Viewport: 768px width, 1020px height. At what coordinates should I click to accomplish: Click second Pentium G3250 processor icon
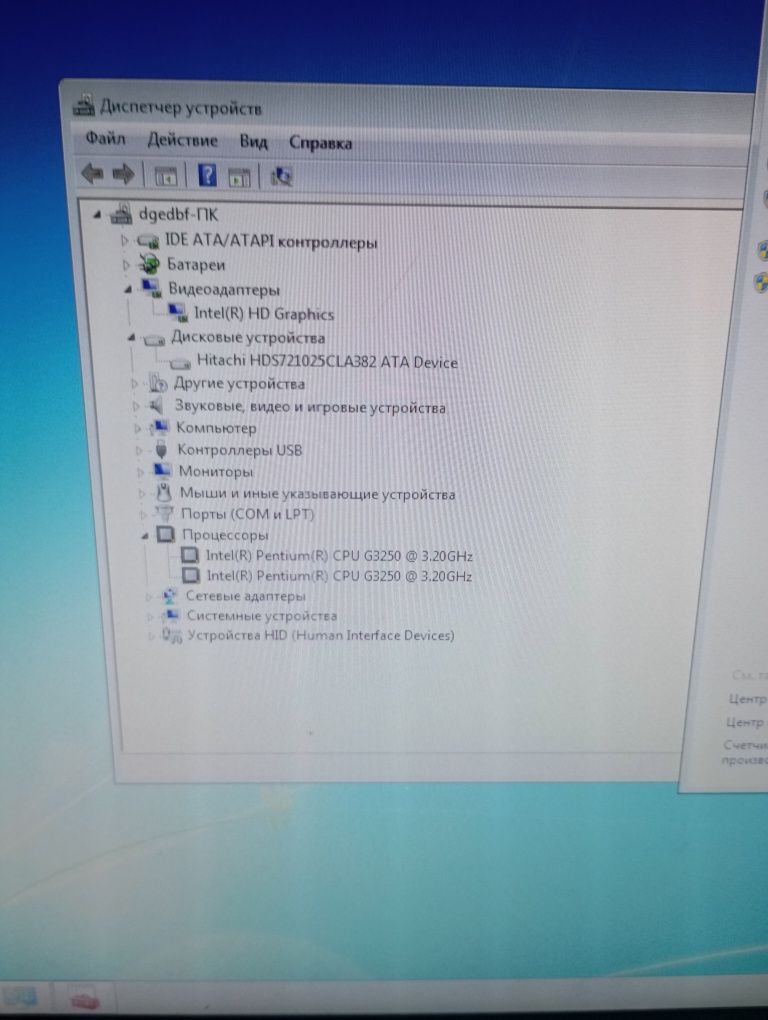(191, 575)
